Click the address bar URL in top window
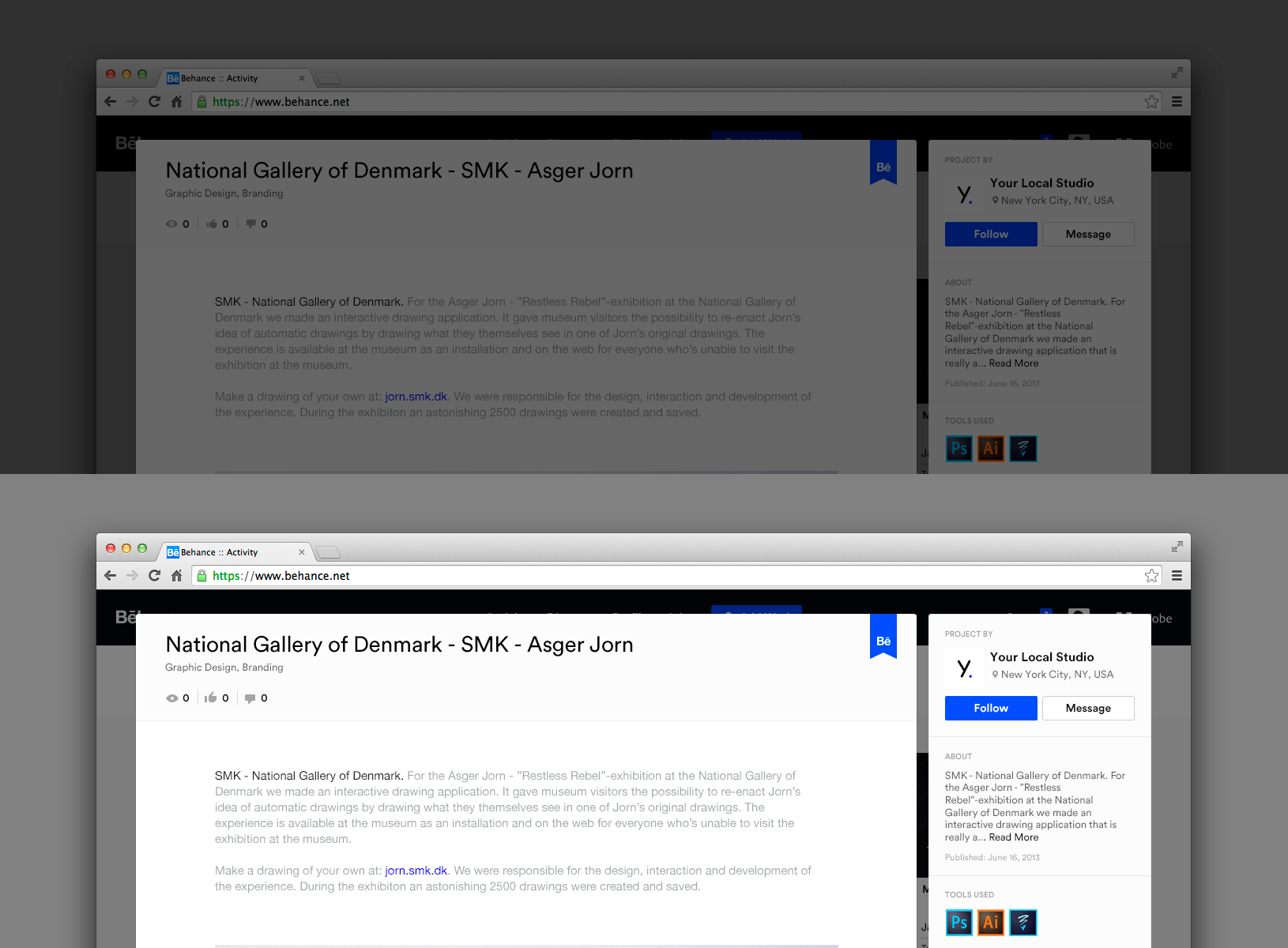The height and width of the screenshot is (948, 1288). pyautogui.click(x=281, y=102)
